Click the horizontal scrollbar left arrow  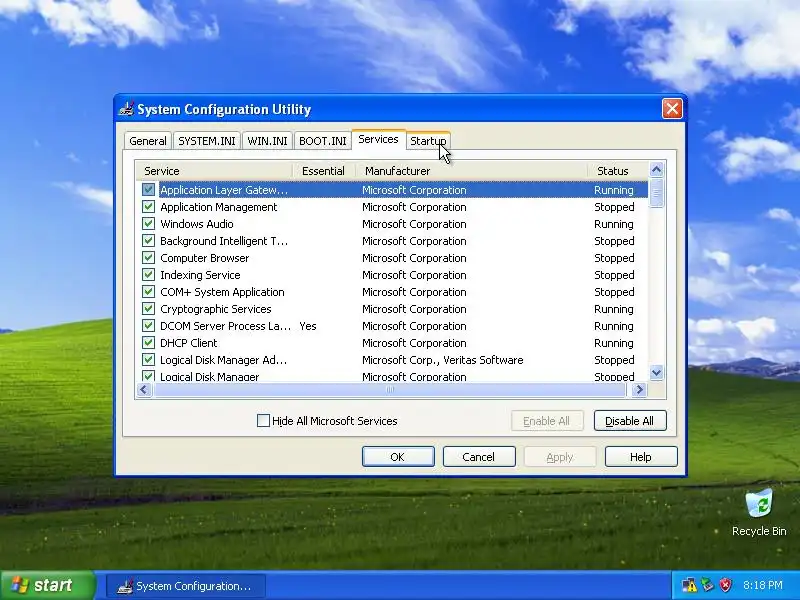pos(144,390)
